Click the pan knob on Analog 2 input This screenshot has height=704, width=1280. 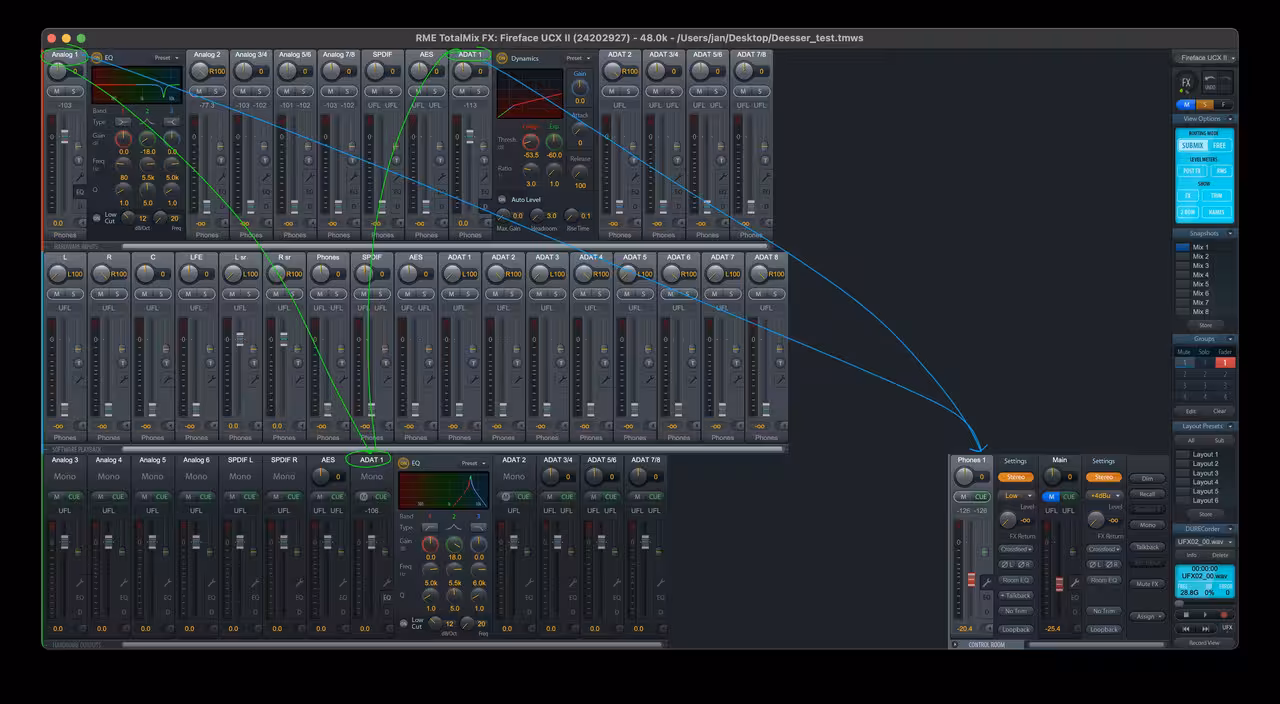coord(199,71)
